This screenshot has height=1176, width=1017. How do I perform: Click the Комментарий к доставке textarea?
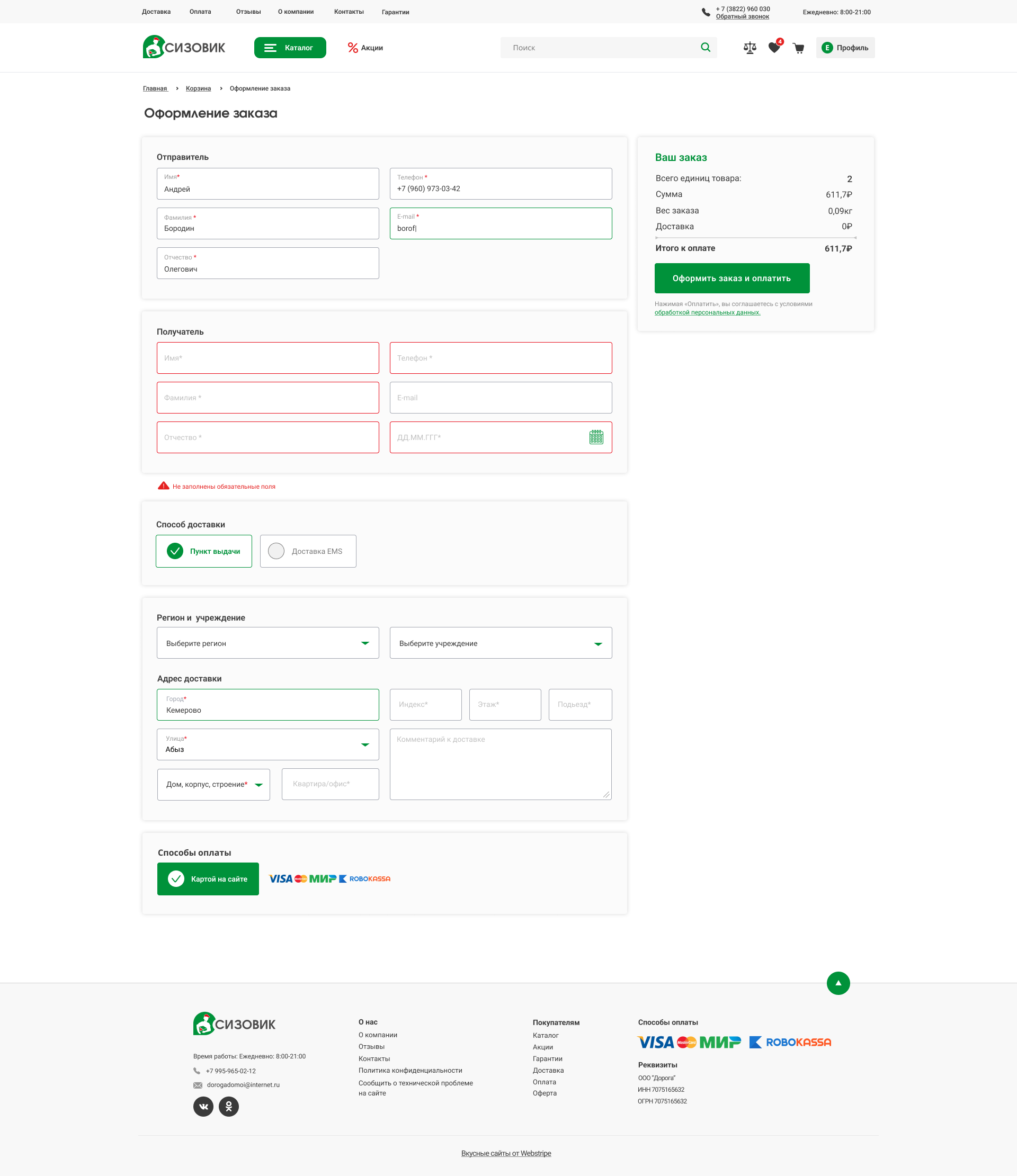pos(500,764)
